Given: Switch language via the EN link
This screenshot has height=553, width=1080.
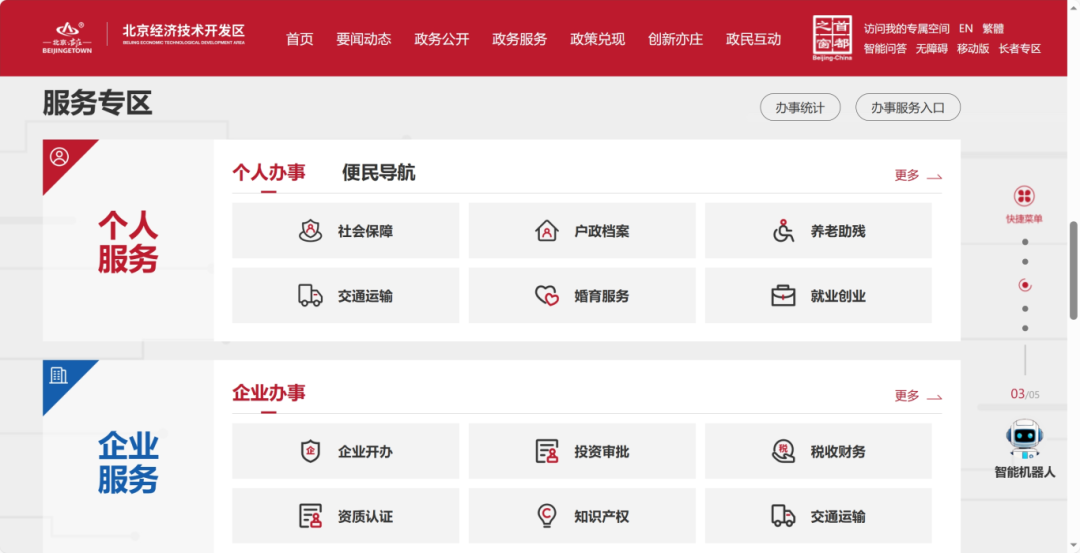Looking at the screenshot, I should click(x=966, y=29).
